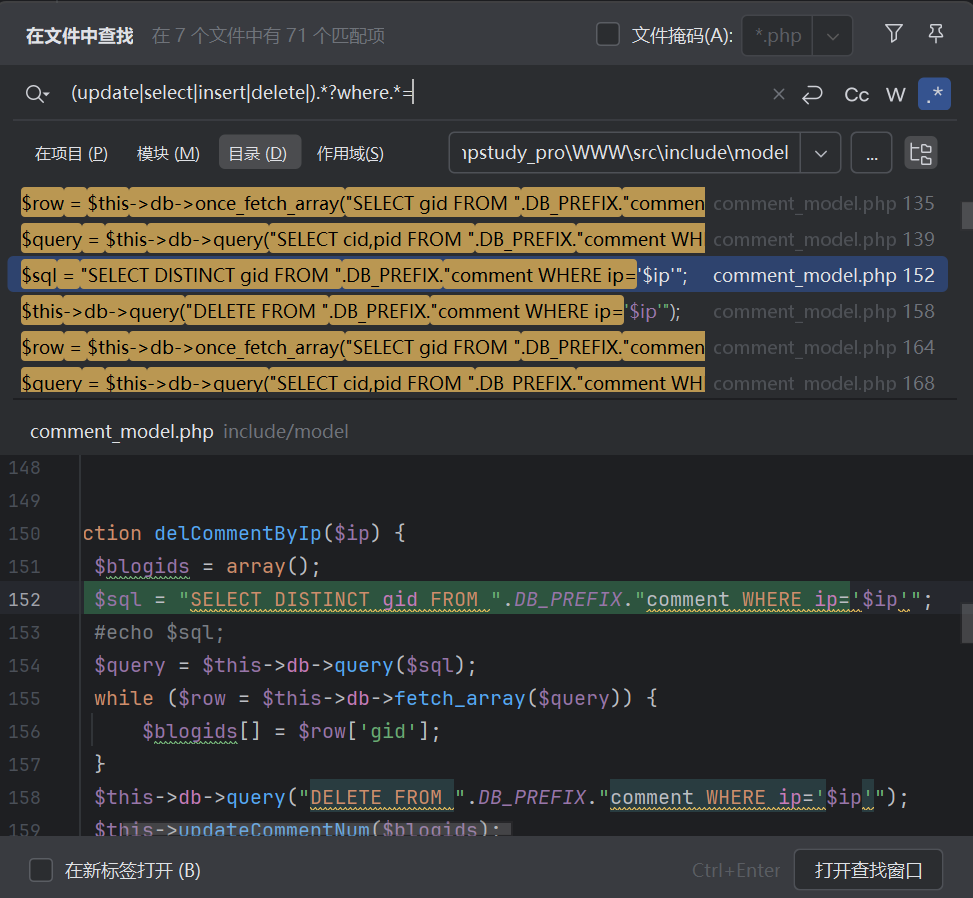Expand the directory path dropdown

coord(820,153)
